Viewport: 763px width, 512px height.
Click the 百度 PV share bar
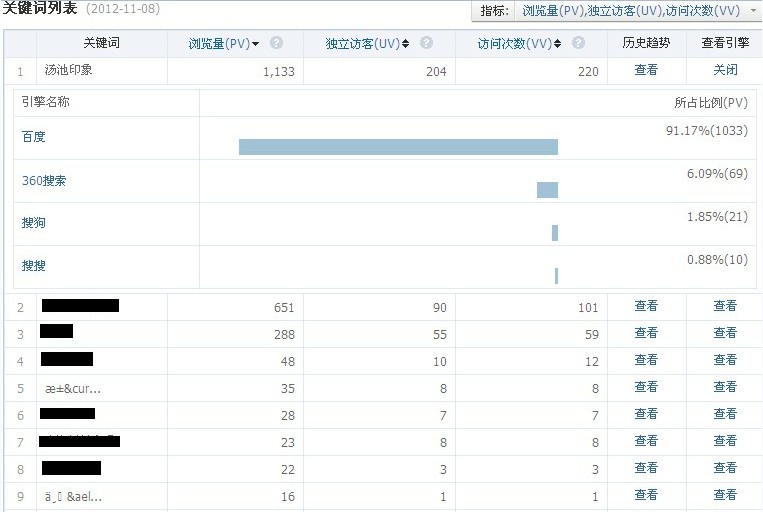tap(398, 147)
